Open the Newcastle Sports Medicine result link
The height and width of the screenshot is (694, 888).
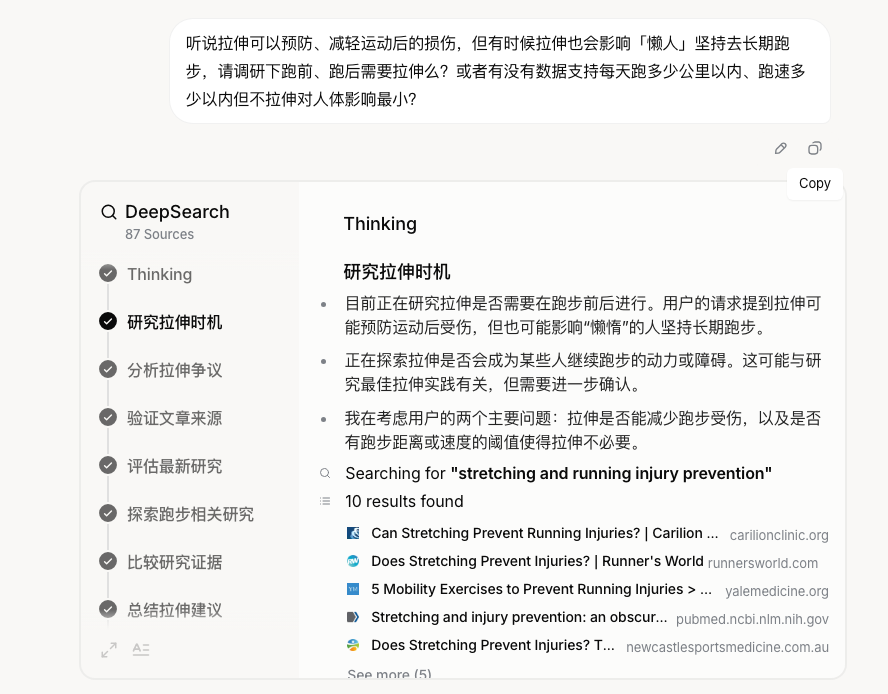pos(492,645)
